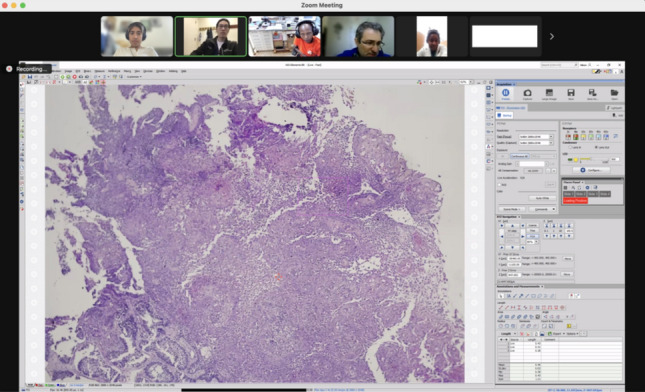Click the Large Image icon
Viewport: 645px width, 392px height.
click(549, 93)
